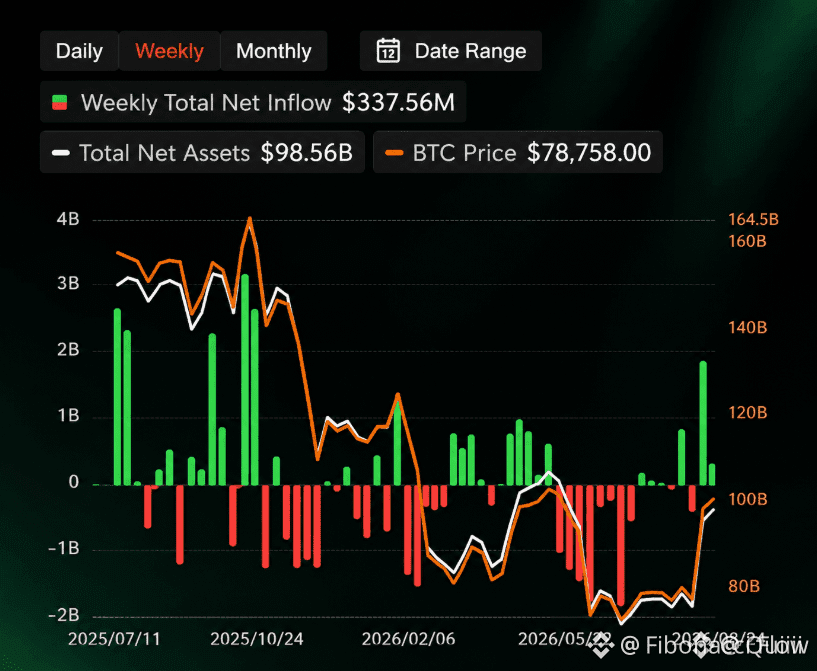
Task: Click the 2025/10/24 date label
Action: (x=257, y=639)
